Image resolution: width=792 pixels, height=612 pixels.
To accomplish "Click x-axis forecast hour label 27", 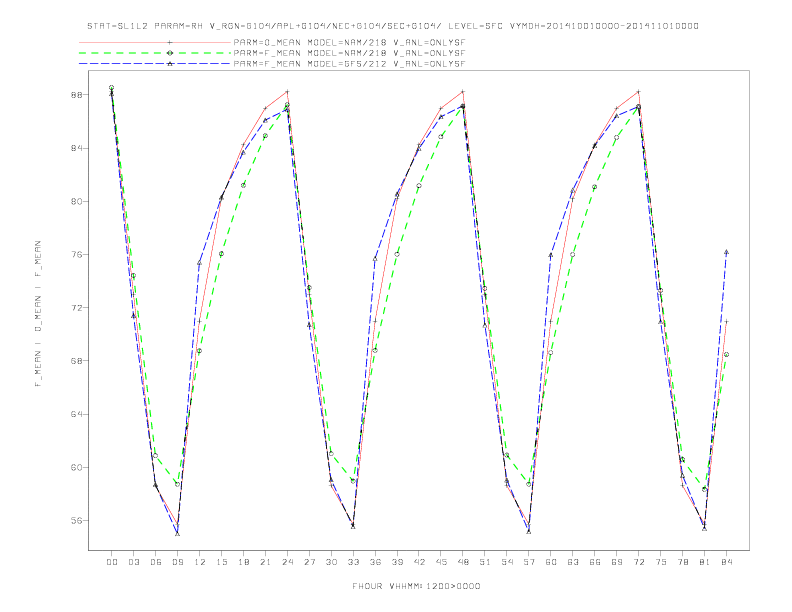I will point(309,562).
